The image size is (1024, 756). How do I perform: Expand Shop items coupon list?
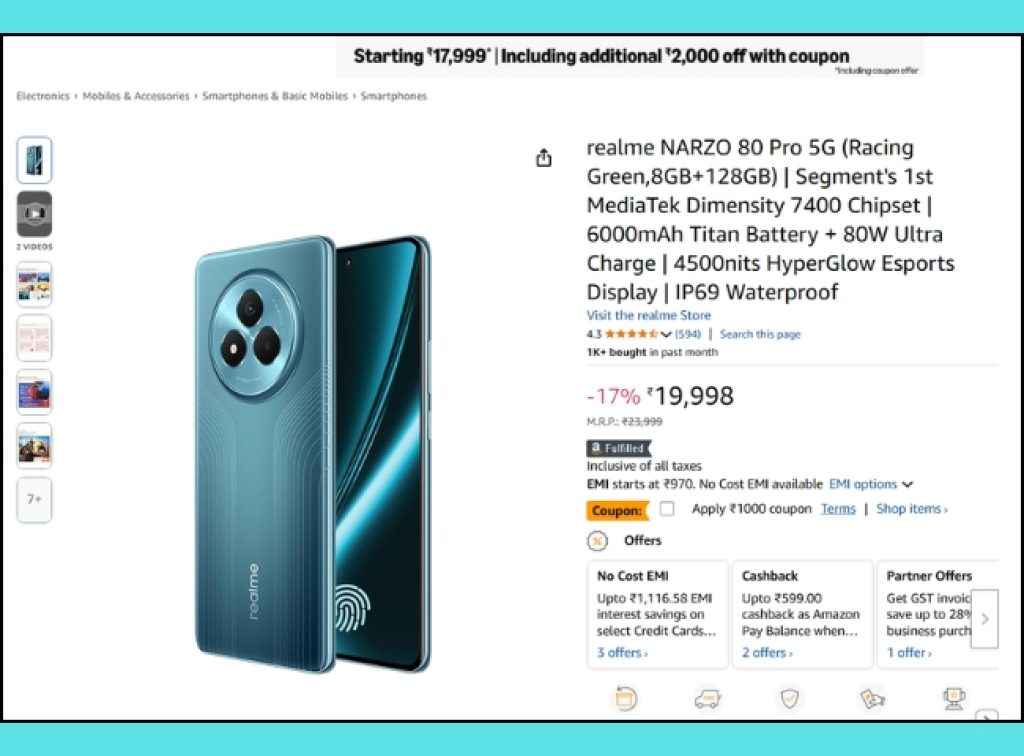coord(911,509)
